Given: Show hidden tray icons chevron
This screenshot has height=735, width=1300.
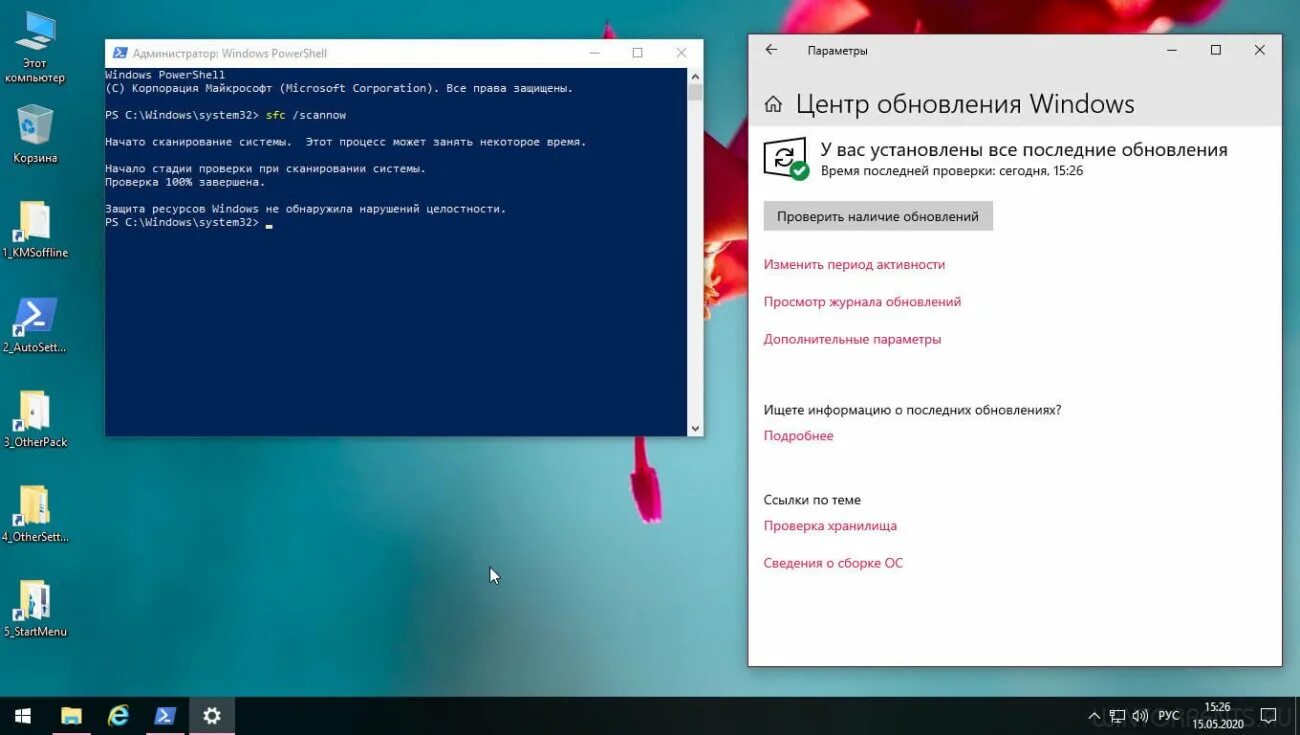Looking at the screenshot, I should coord(1094,716).
